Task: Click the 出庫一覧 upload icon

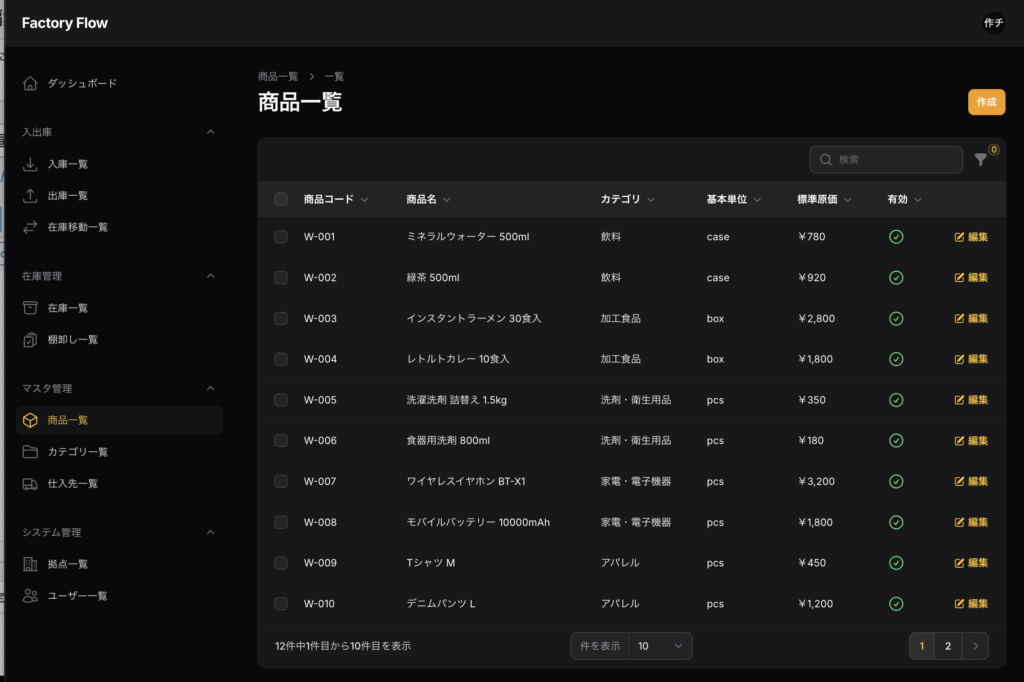Action: pyautogui.click(x=30, y=196)
